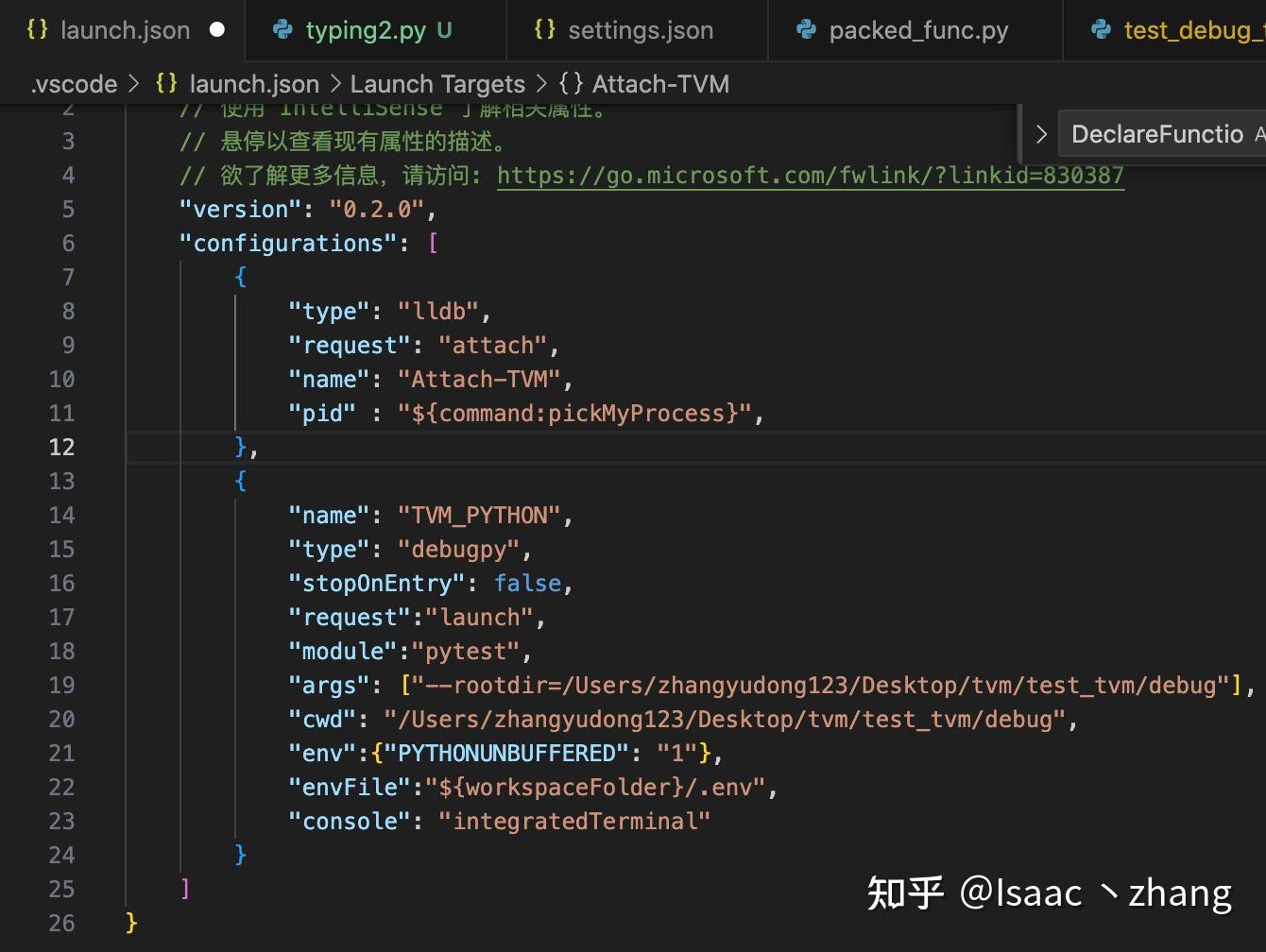
Task: Click line number 12 in the gutter
Action: pos(61,447)
